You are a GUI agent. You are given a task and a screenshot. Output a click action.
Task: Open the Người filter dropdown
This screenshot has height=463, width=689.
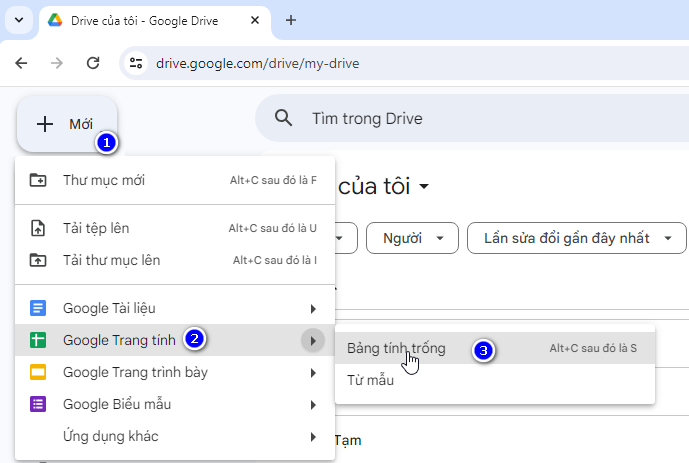[412, 238]
